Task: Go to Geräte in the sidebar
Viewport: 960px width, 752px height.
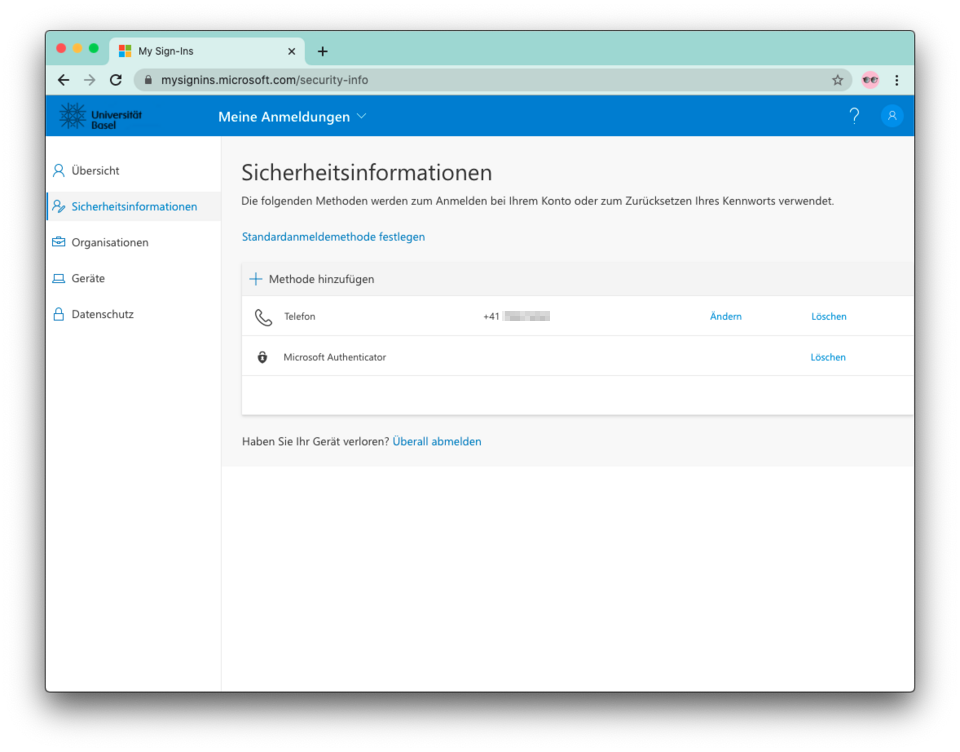Action: pyautogui.click(x=88, y=279)
